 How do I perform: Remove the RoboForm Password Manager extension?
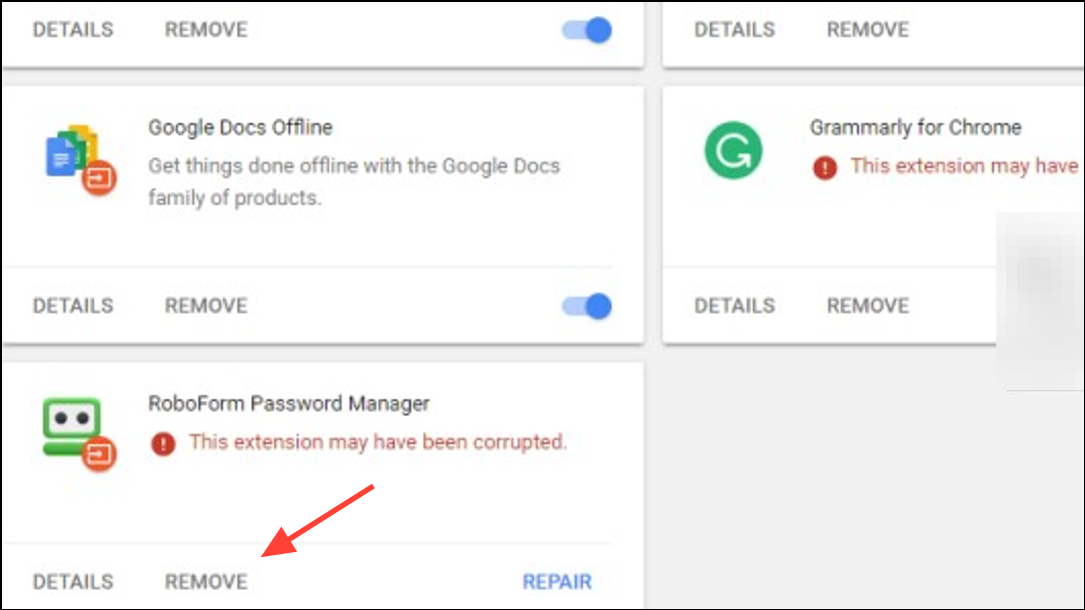[x=206, y=581]
